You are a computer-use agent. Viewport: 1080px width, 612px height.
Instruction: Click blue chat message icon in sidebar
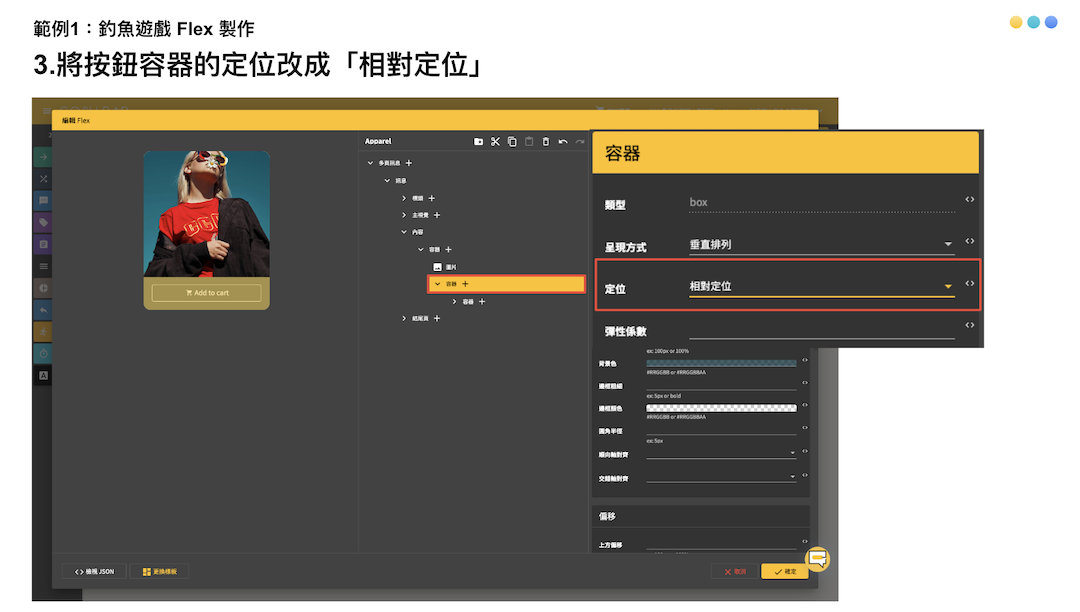coord(43,201)
